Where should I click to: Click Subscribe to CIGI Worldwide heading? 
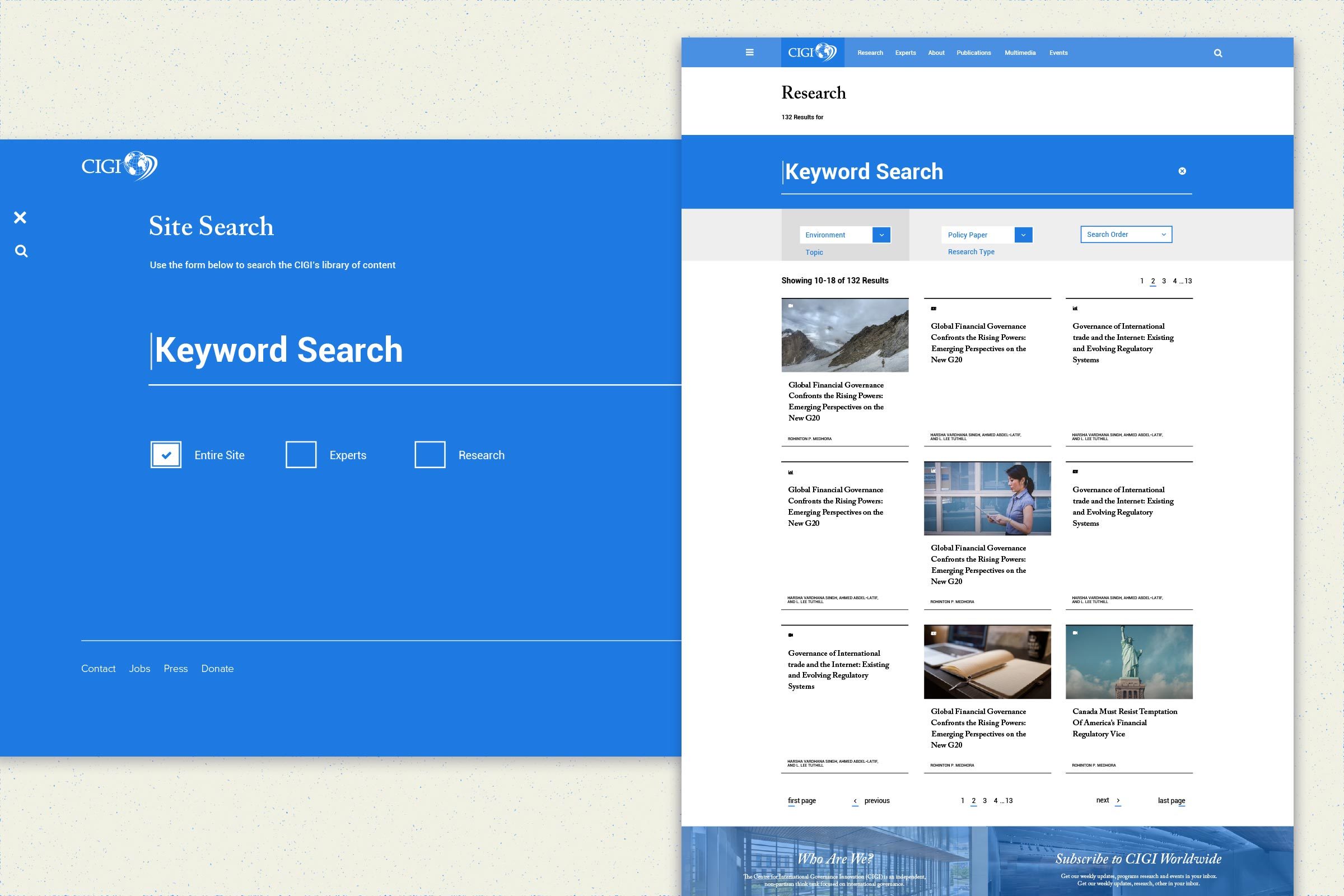[x=1138, y=859]
